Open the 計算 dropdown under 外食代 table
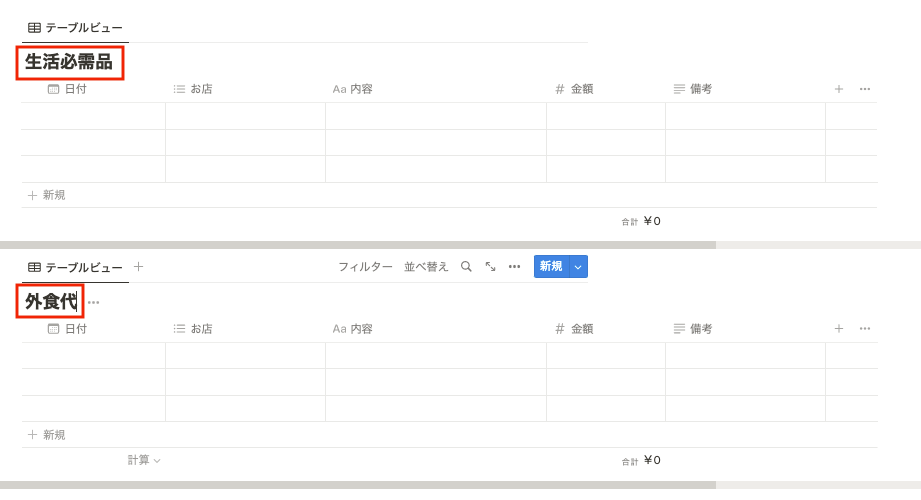The image size is (921, 500). click(144, 460)
